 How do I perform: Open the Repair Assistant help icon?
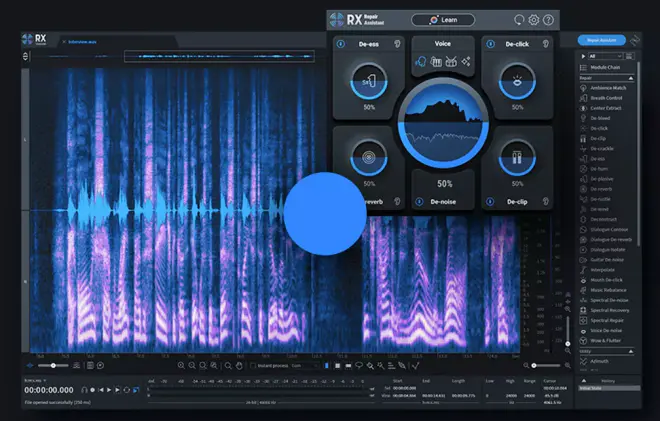(548, 19)
